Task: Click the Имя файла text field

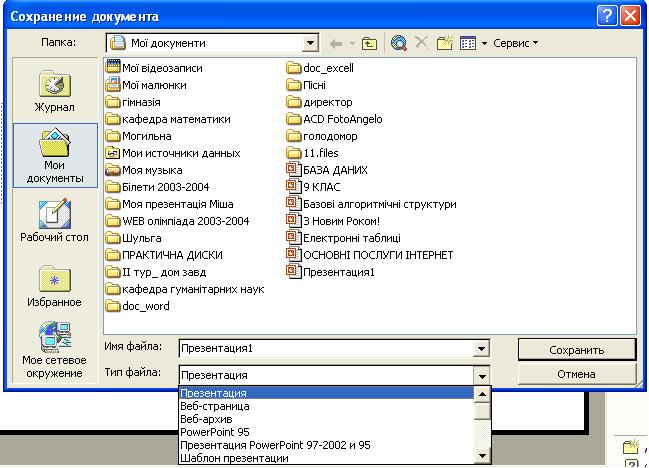Action: [327, 348]
